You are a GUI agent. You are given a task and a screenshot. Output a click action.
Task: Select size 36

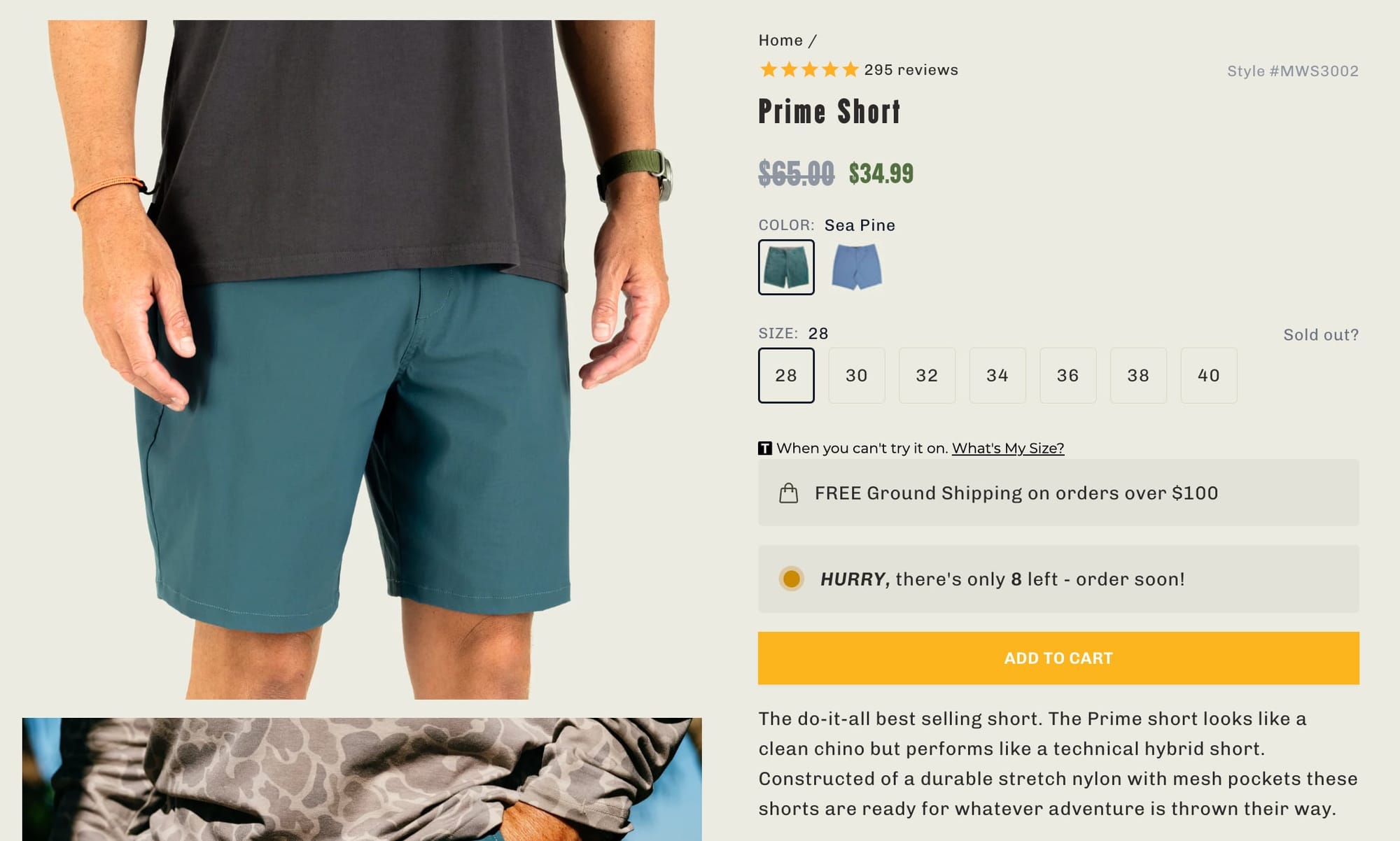1068,376
